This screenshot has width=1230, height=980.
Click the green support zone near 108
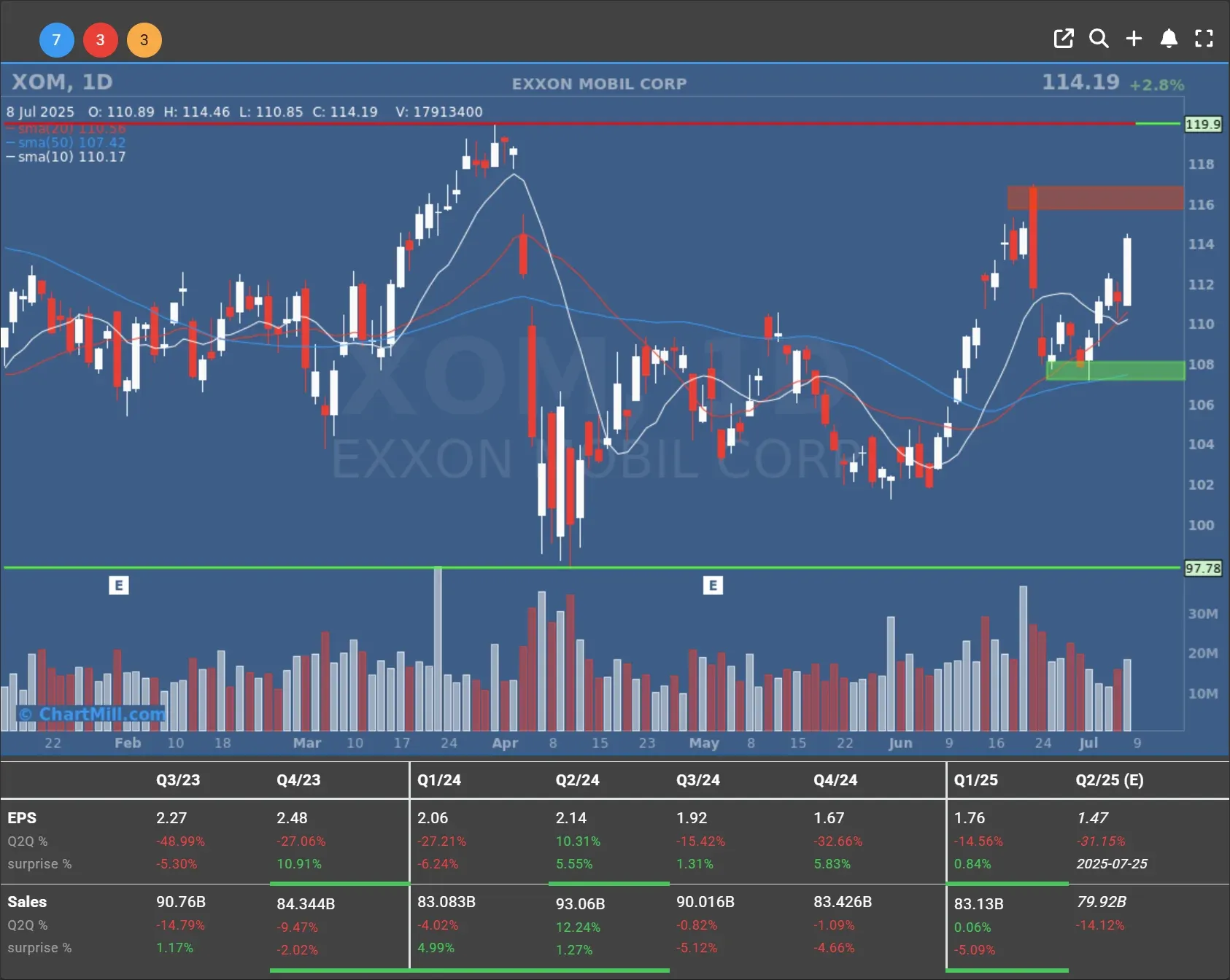pyautogui.click(x=1115, y=370)
